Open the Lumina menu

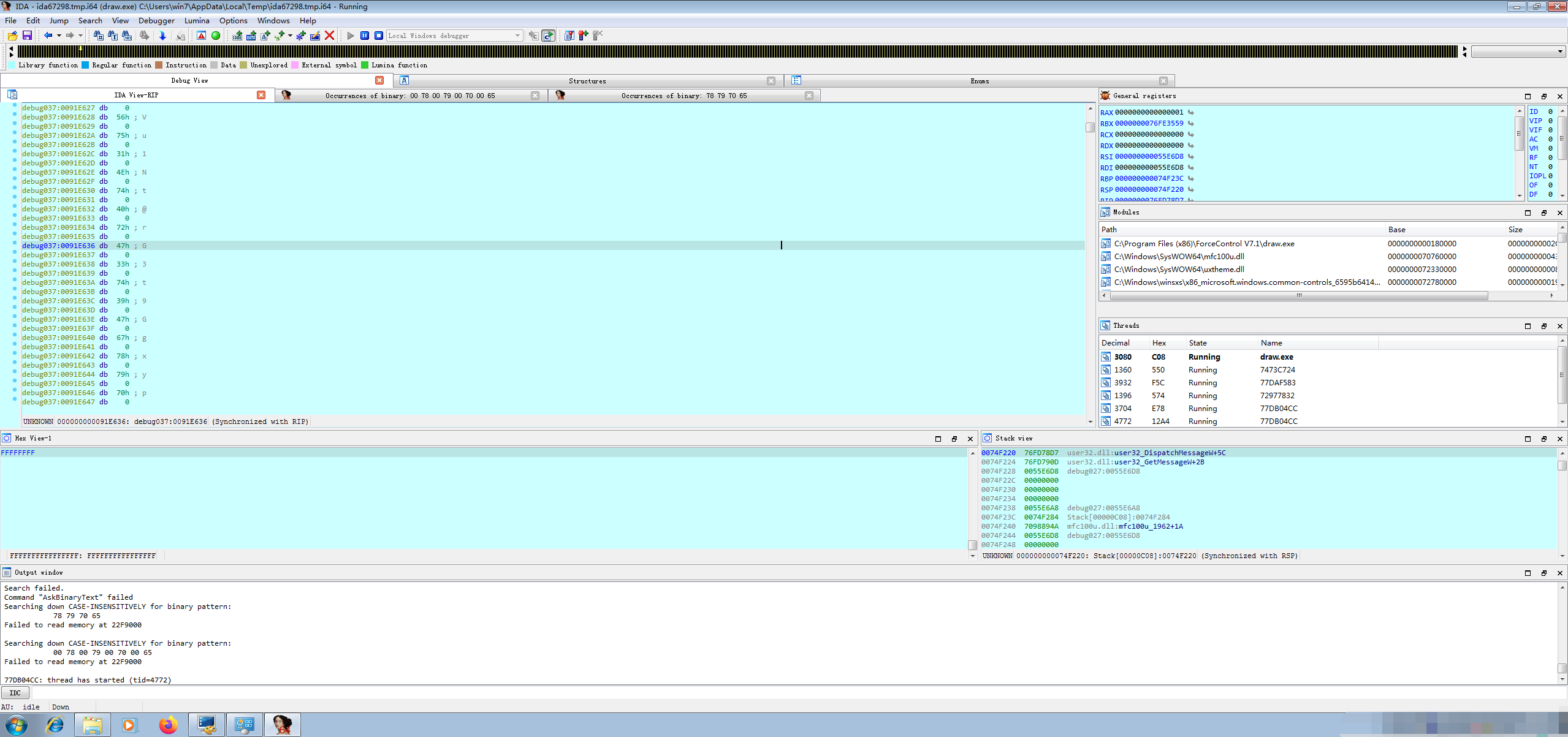tap(197, 20)
